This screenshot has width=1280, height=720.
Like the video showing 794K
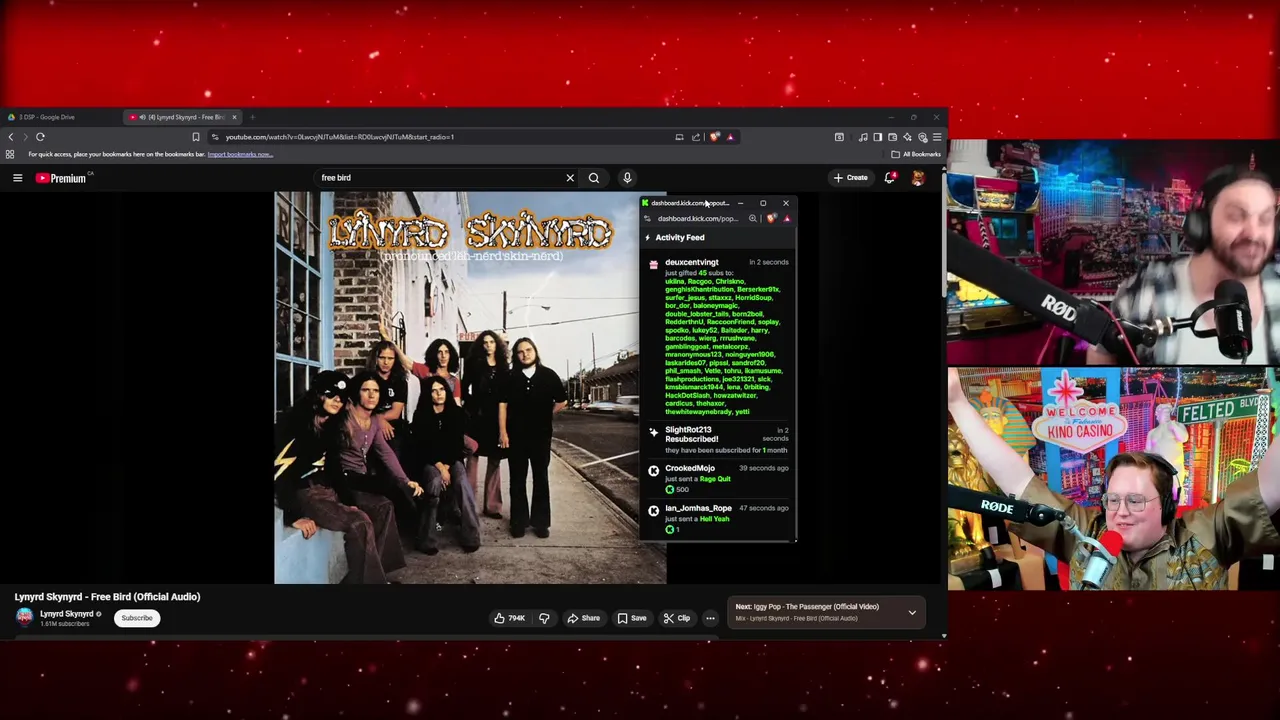pyautogui.click(x=510, y=618)
